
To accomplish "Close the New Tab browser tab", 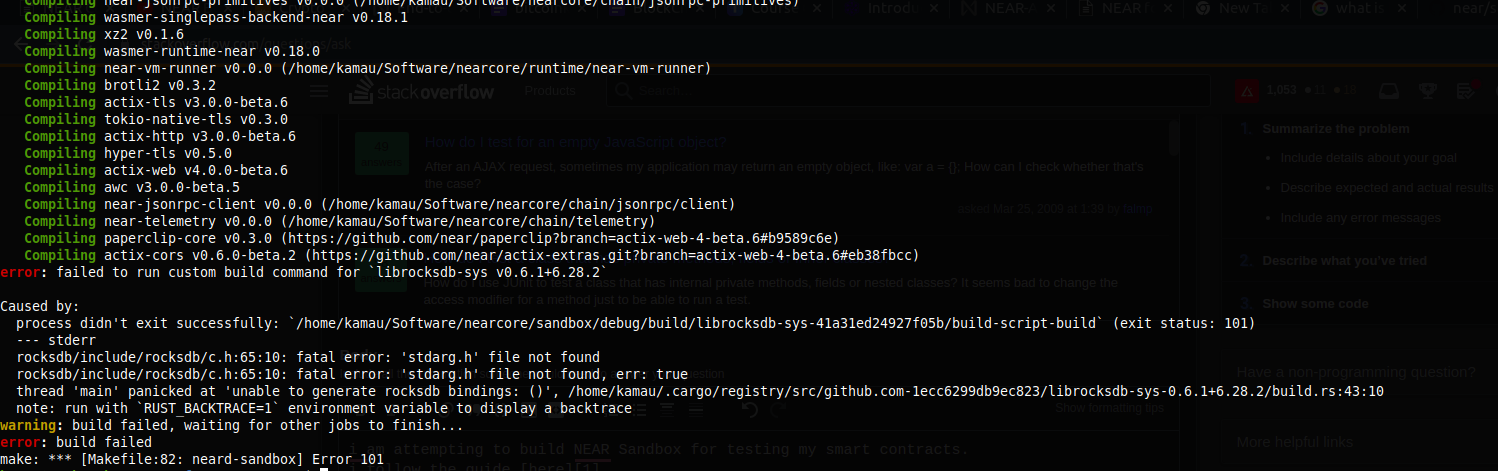I will [1285, 7].
